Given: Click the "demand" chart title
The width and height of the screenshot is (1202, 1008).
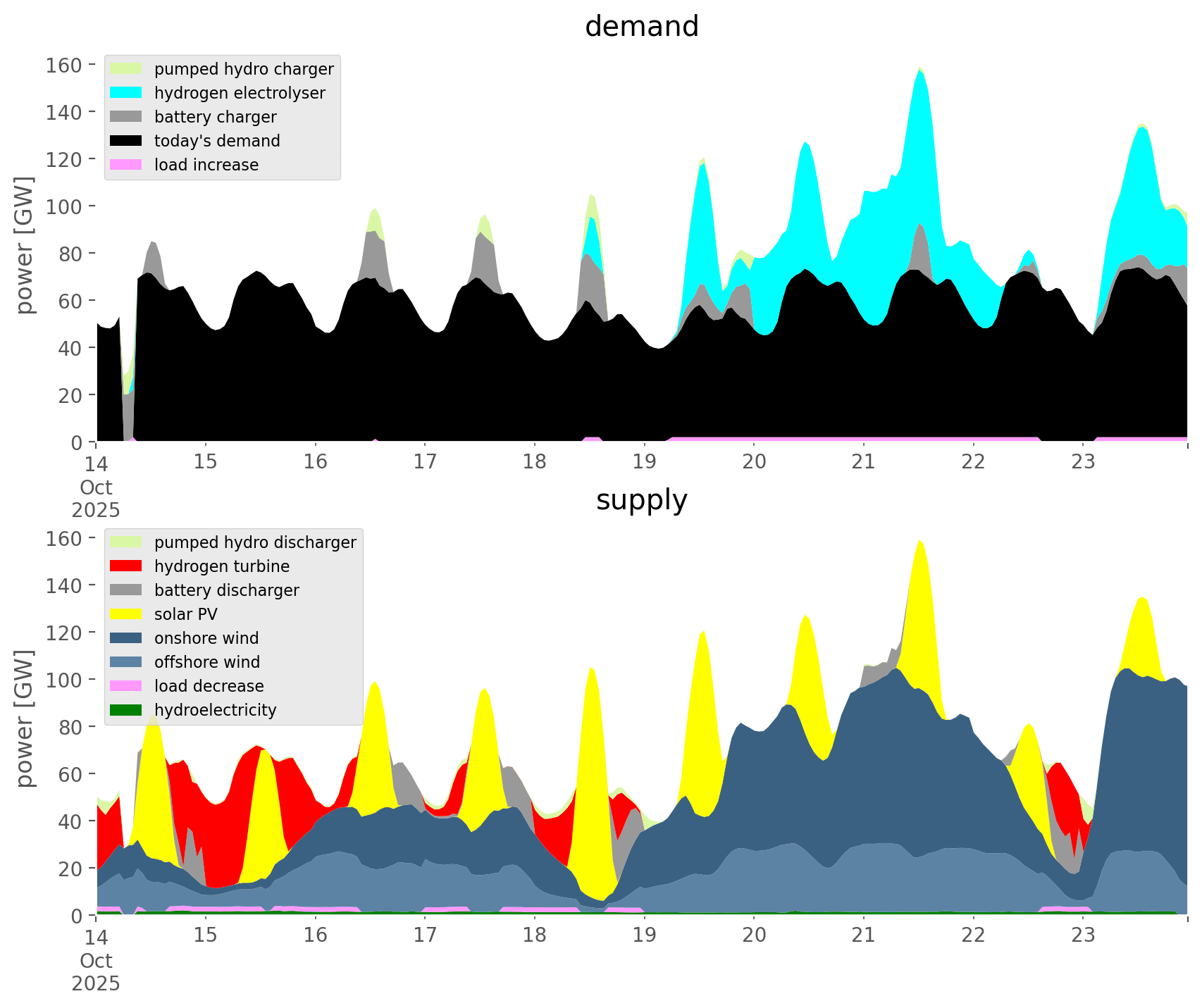Looking at the screenshot, I should click(x=641, y=27).
